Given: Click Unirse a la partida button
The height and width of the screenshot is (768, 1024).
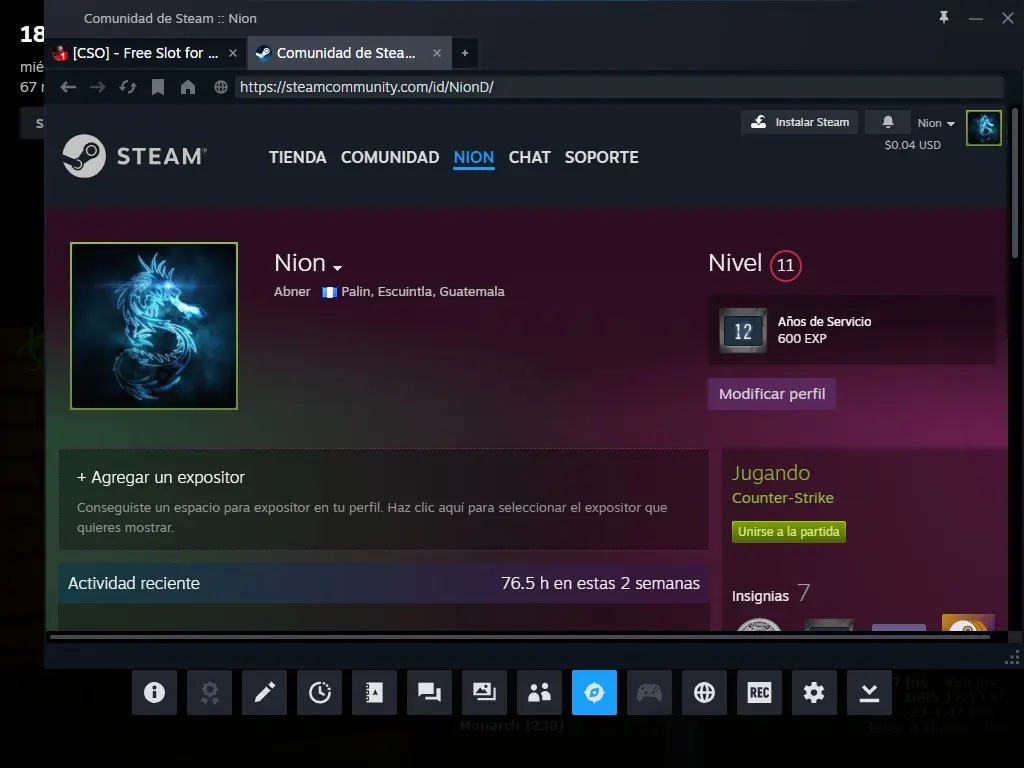Looking at the screenshot, I should (x=788, y=532).
